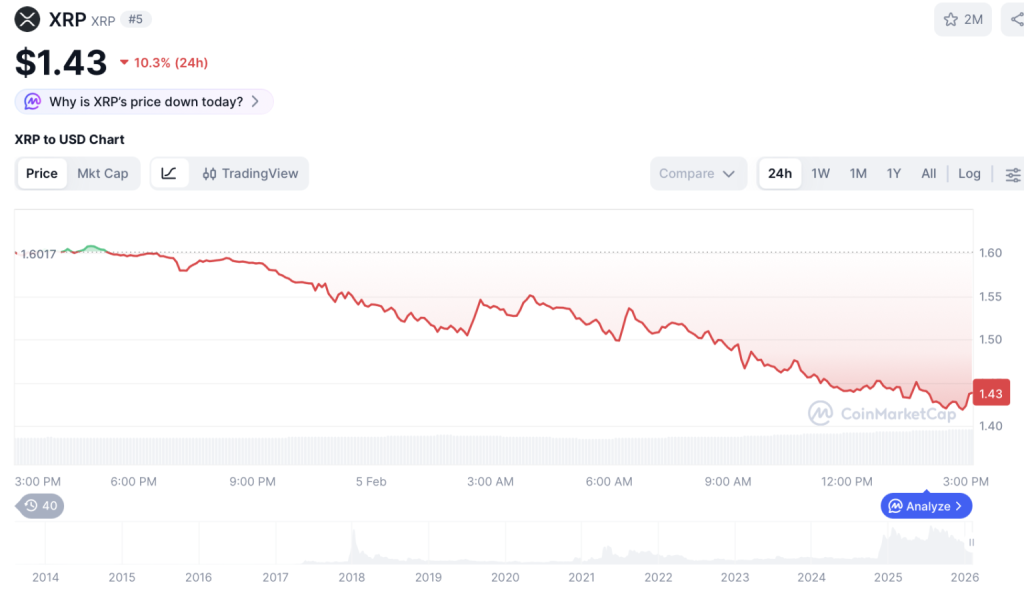Click the pause handle on range selector
The width and height of the screenshot is (1024, 601).
970,543
